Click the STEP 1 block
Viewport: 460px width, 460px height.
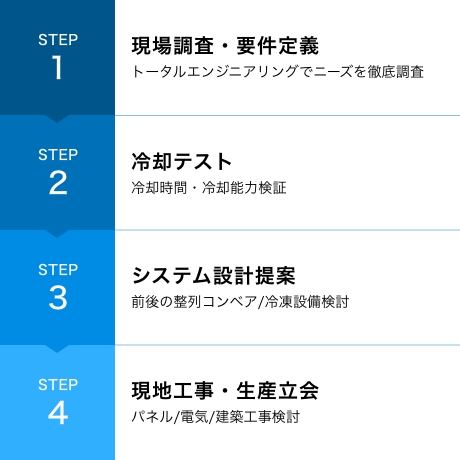tap(57, 57)
